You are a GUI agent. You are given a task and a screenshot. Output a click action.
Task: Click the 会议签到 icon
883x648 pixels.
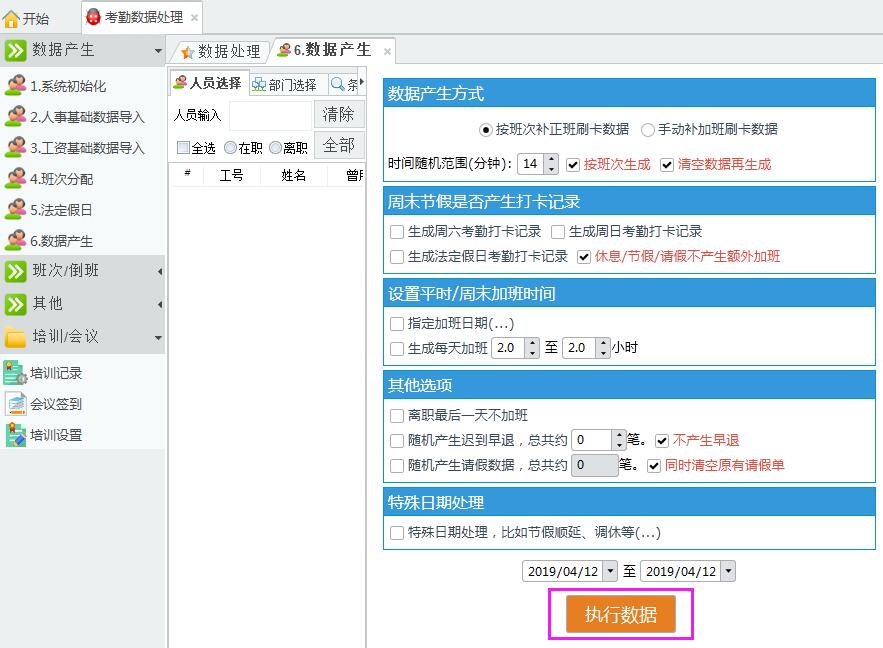coord(16,404)
